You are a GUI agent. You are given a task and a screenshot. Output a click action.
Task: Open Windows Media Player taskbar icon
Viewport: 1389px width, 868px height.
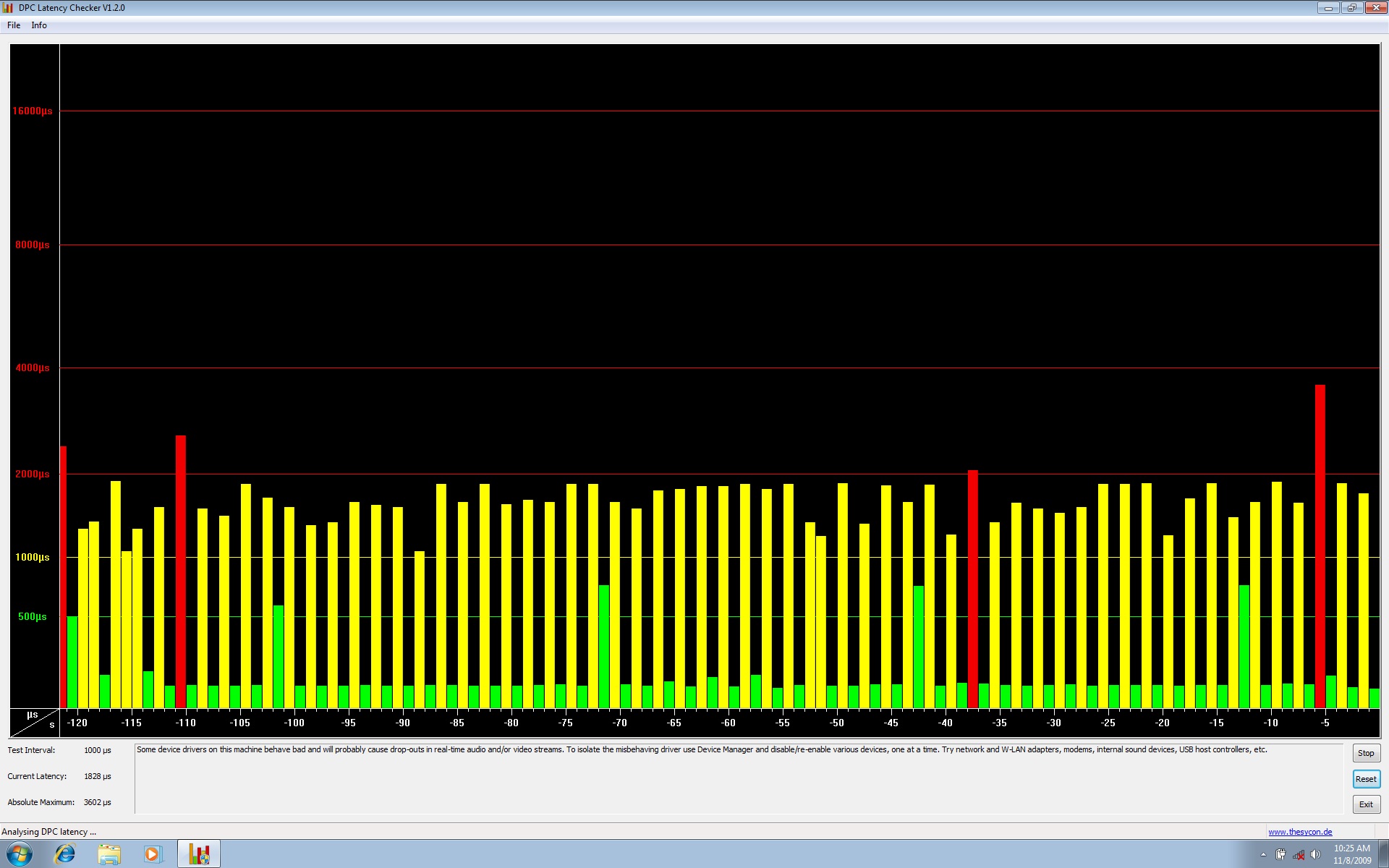coord(153,854)
